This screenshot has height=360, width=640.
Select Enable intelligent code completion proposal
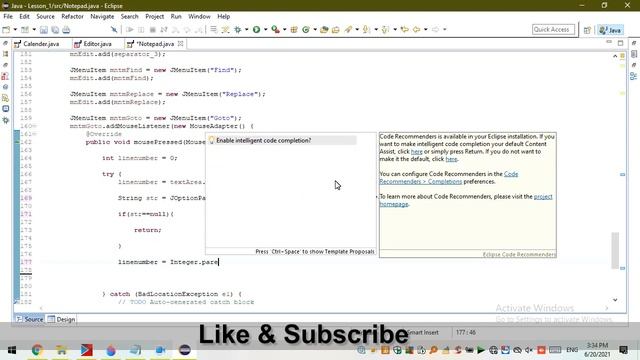(x=282, y=140)
